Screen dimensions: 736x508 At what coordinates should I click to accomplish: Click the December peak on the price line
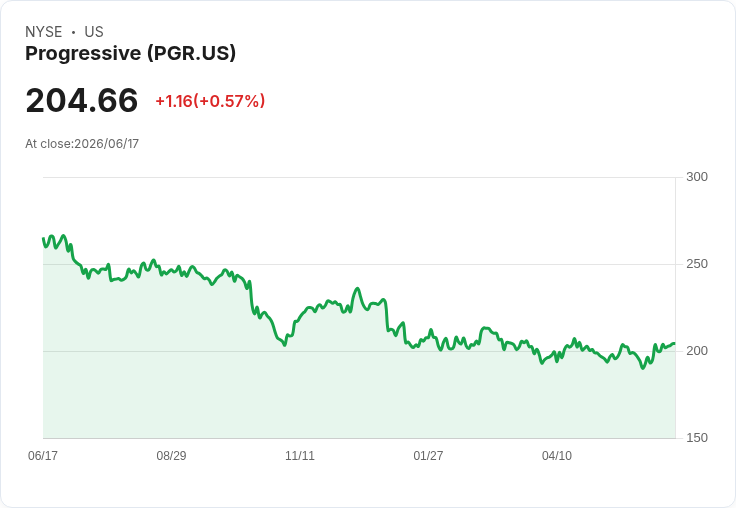click(358, 288)
